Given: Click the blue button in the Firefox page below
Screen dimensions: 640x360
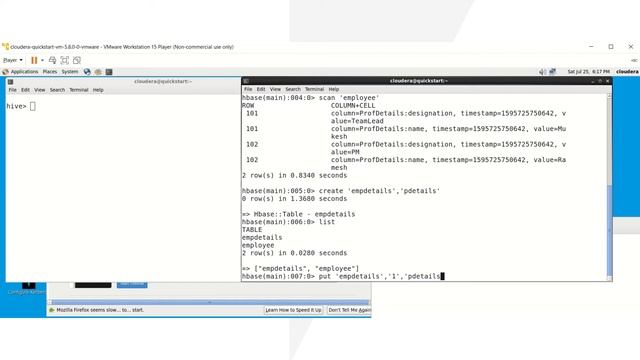Looking at the screenshot, I should (132, 284).
